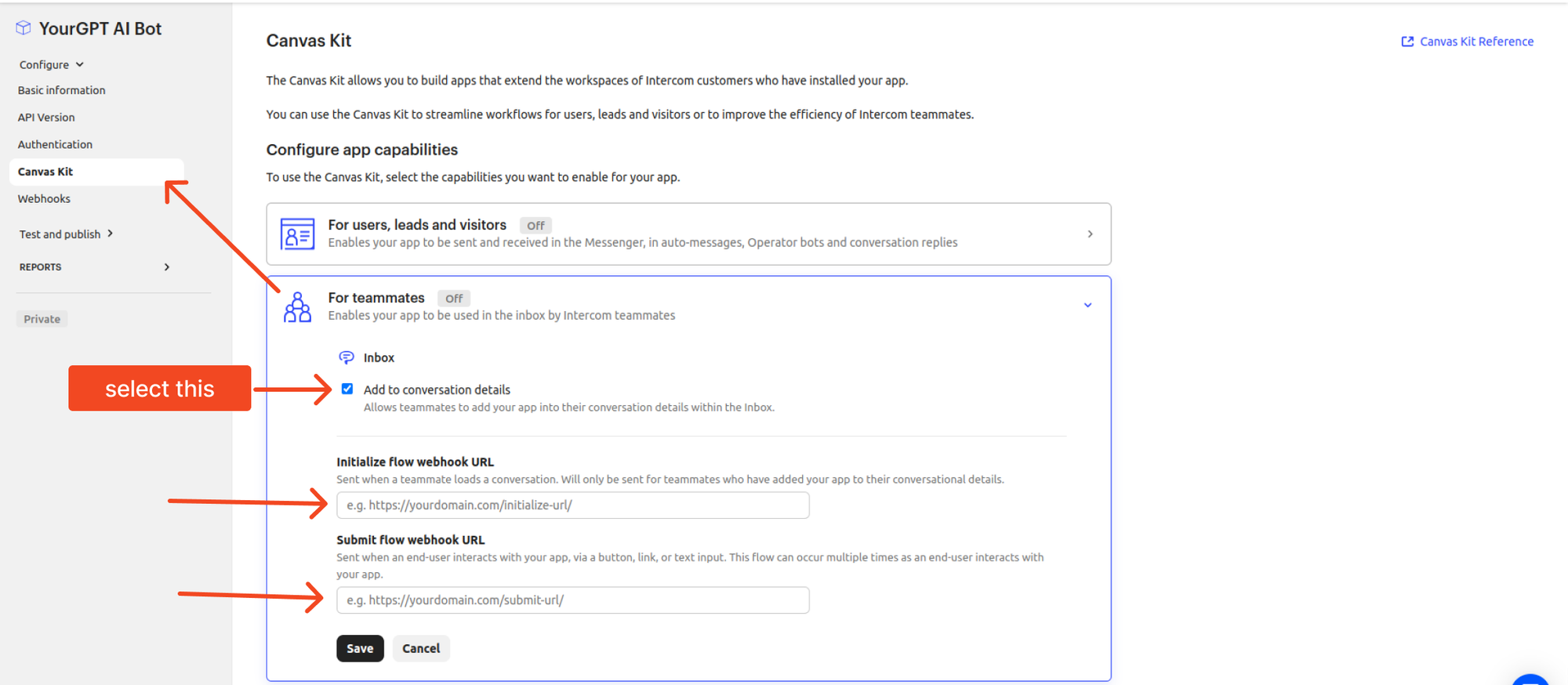The width and height of the screenshot is (1568, 685).
Task: Focus the Initialize flow webhook URL field
Action: point(572,506)
